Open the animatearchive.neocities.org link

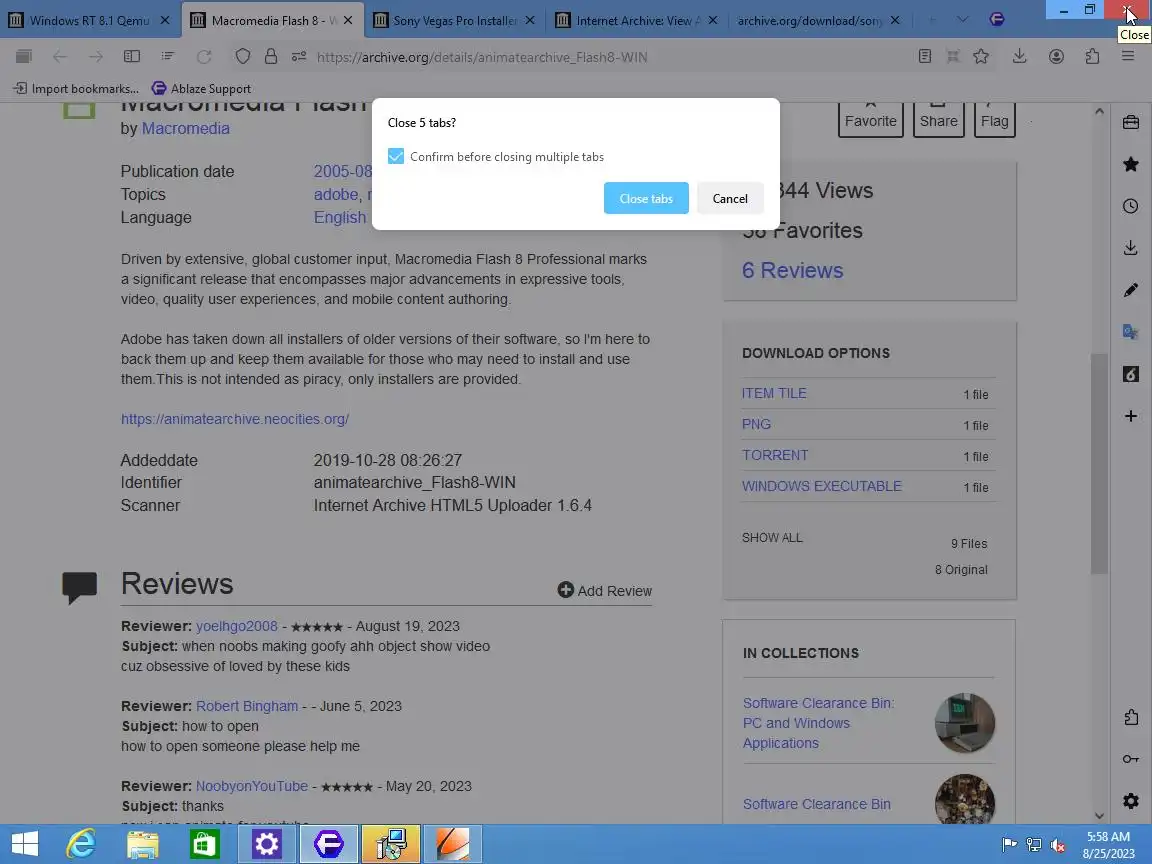click(x=235, y=419)
